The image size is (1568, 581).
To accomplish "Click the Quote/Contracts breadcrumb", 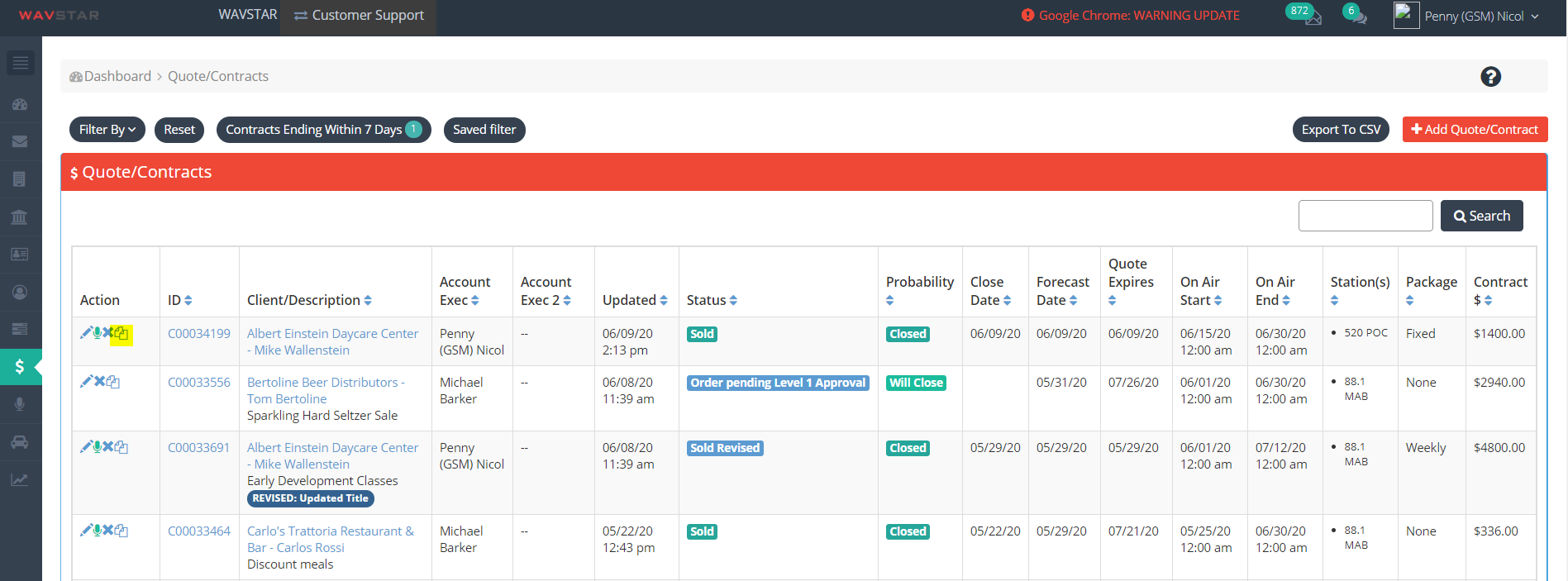I will (x=218, y=76).
